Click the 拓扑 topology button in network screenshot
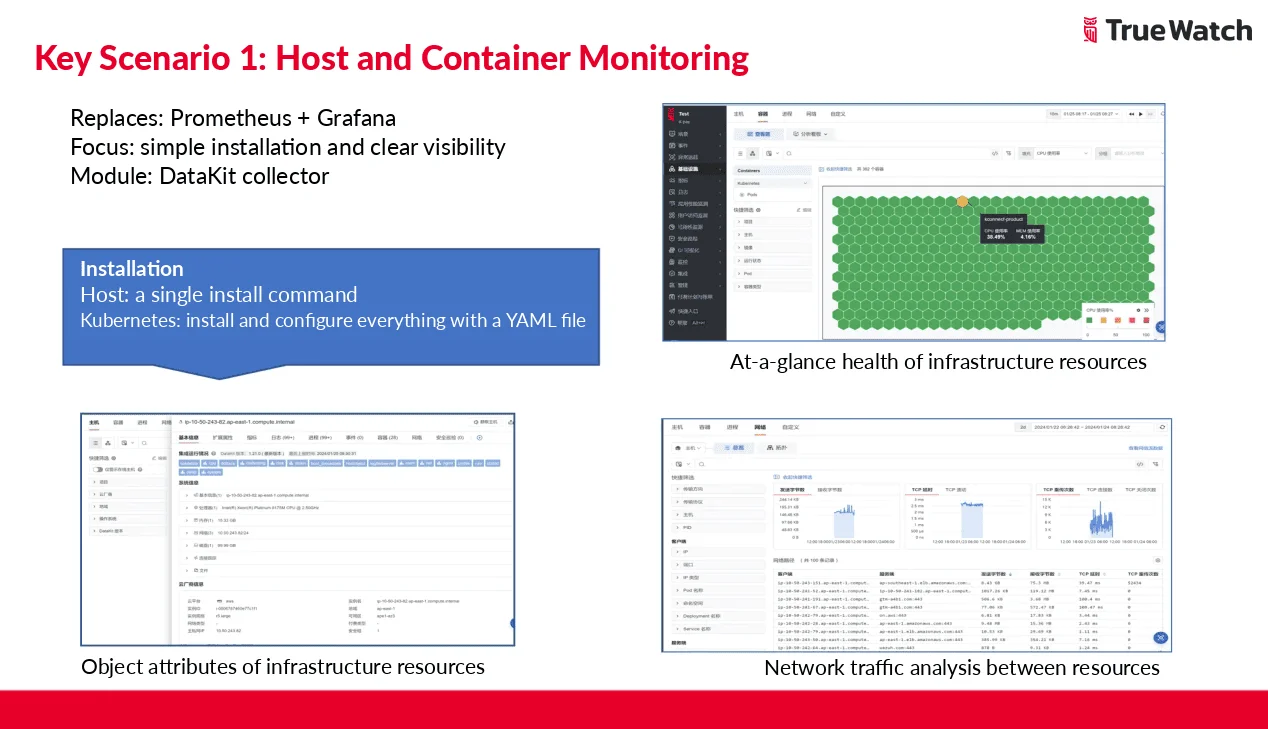Screen dimensions: 1268x729 (x=777, y=448)
